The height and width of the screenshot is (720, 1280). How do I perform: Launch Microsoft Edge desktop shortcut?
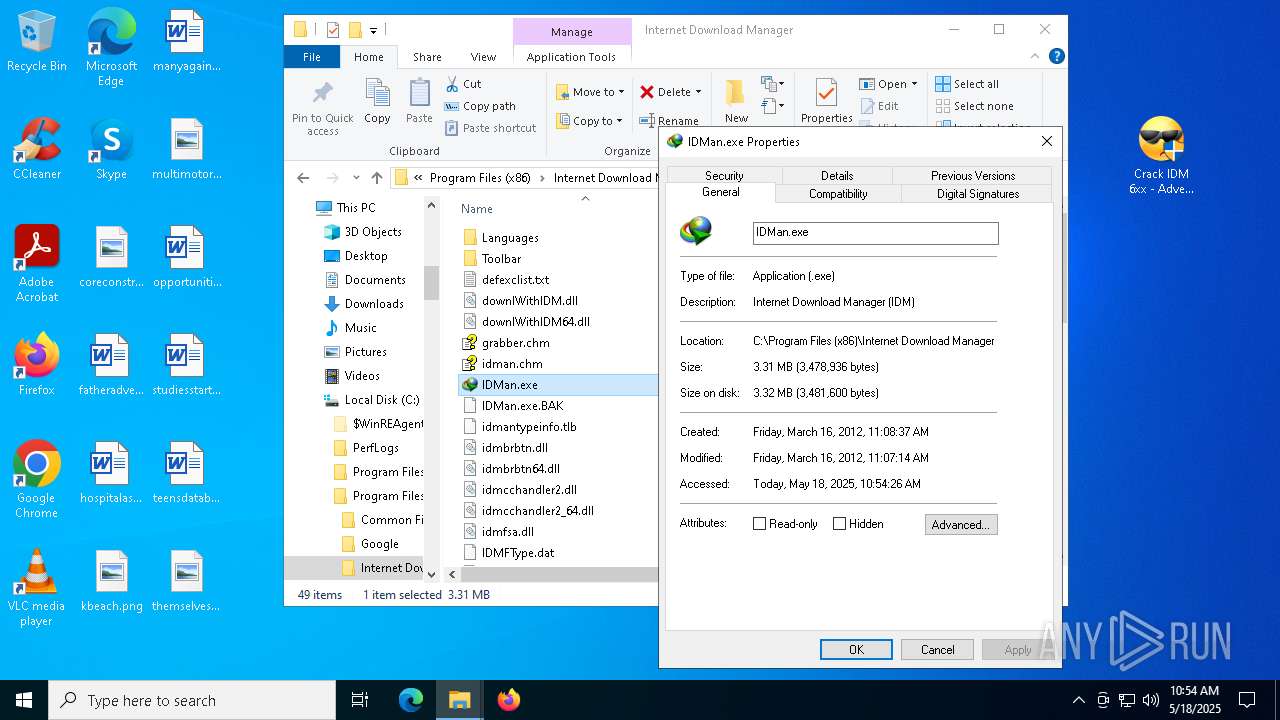111,48
